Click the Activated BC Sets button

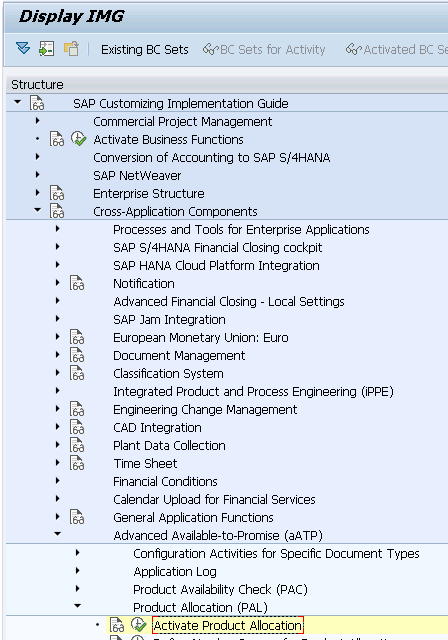[x=397, y=49]
